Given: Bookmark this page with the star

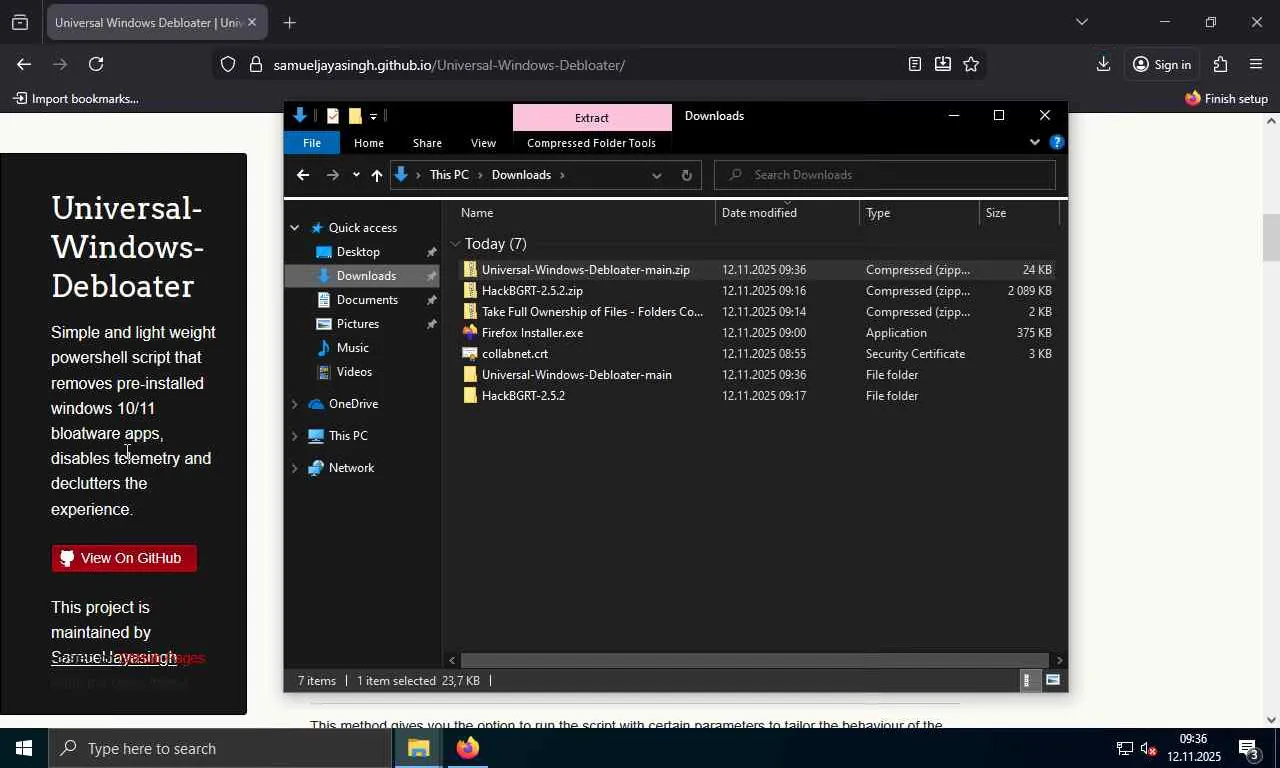Looking at the screenshot, I should coord(971,64).
